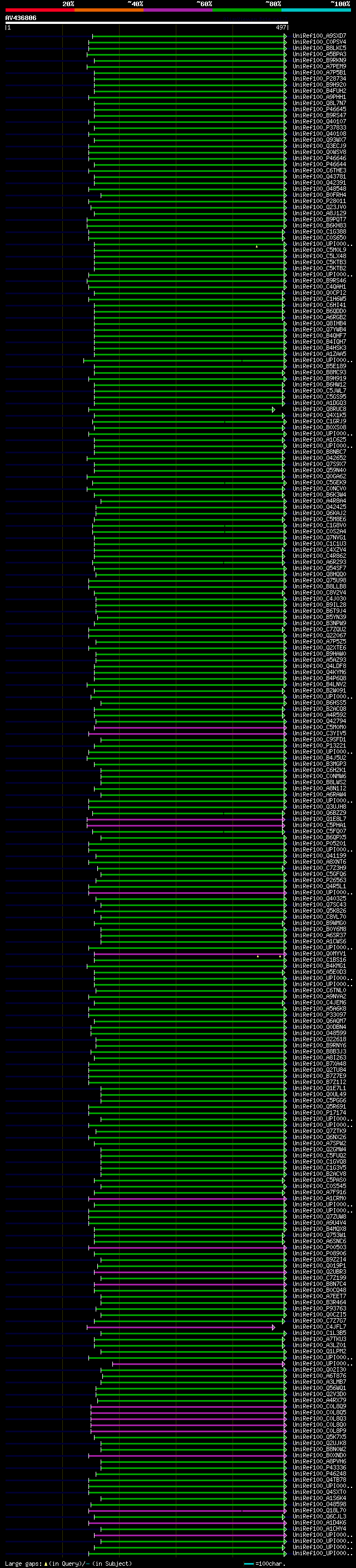Click the purple ~60% identity legend segment
This screenshot has width=356, height=1568.
(x=179, y=11)
